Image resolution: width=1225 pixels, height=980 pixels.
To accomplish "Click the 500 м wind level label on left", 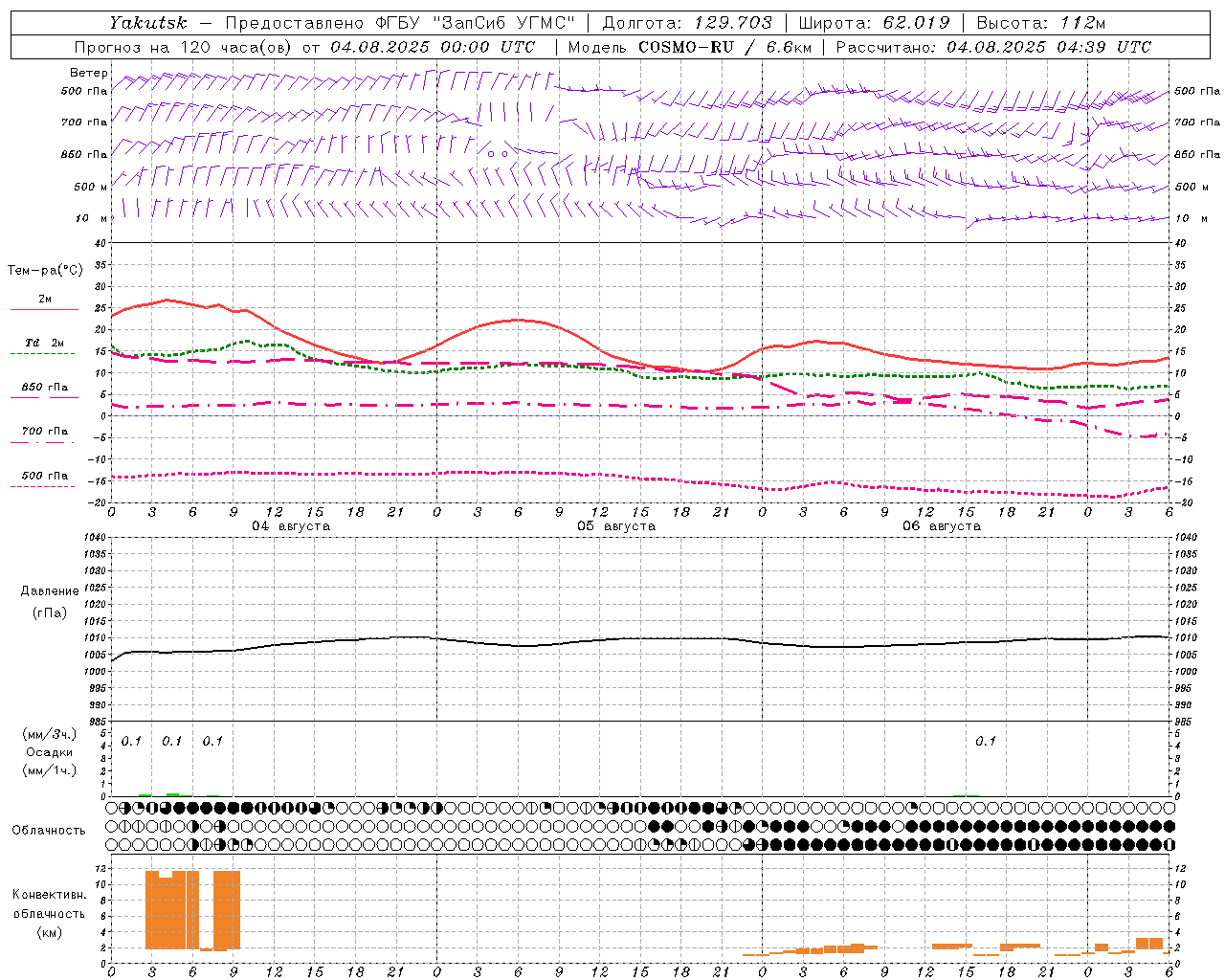I will click(x=92, y=187).
